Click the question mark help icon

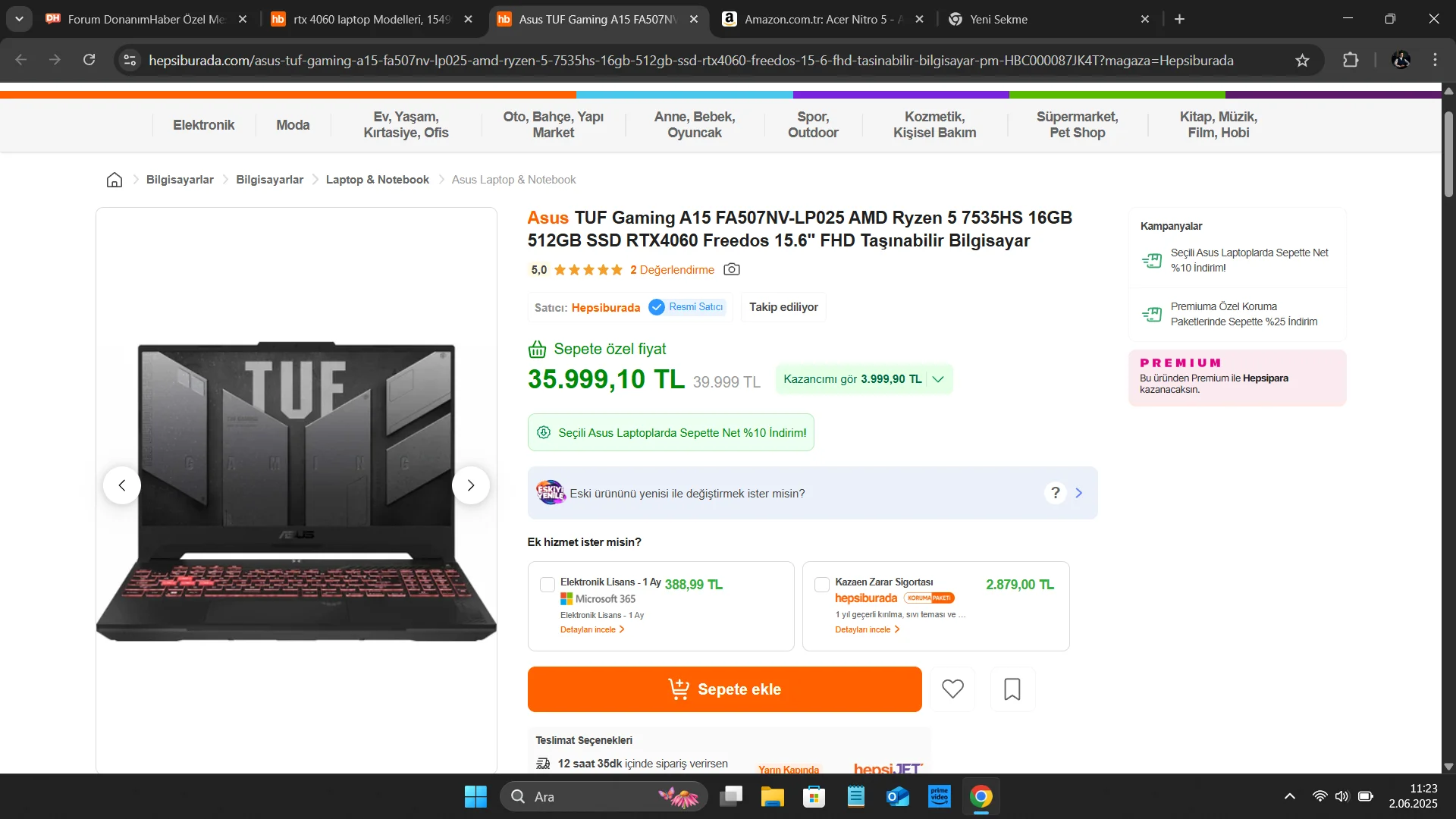pyautogui.click(x=1055, y=493)
